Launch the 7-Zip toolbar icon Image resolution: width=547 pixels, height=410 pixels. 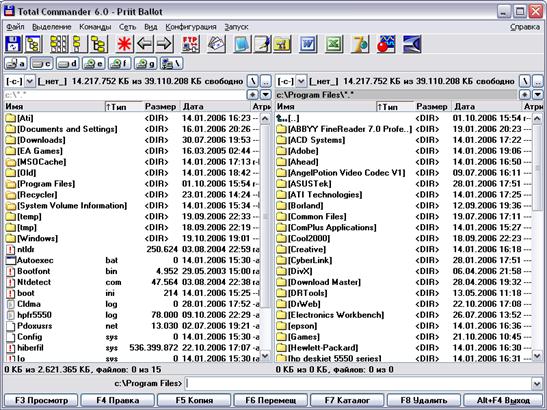360,44
